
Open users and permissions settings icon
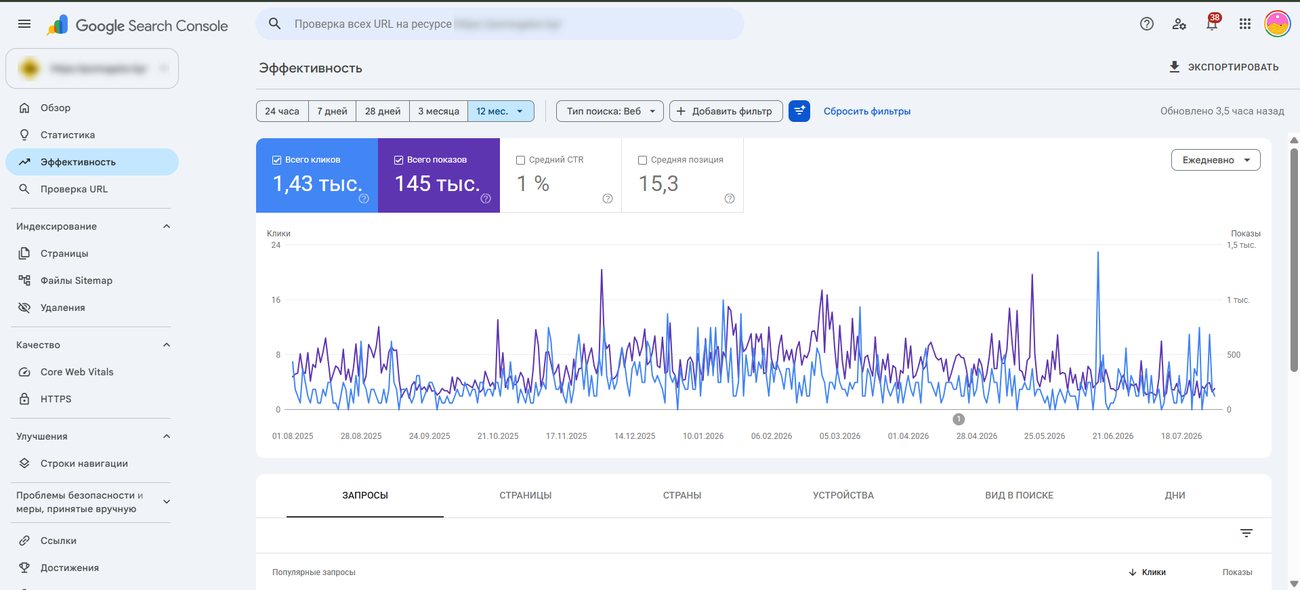pos(1179,24)
